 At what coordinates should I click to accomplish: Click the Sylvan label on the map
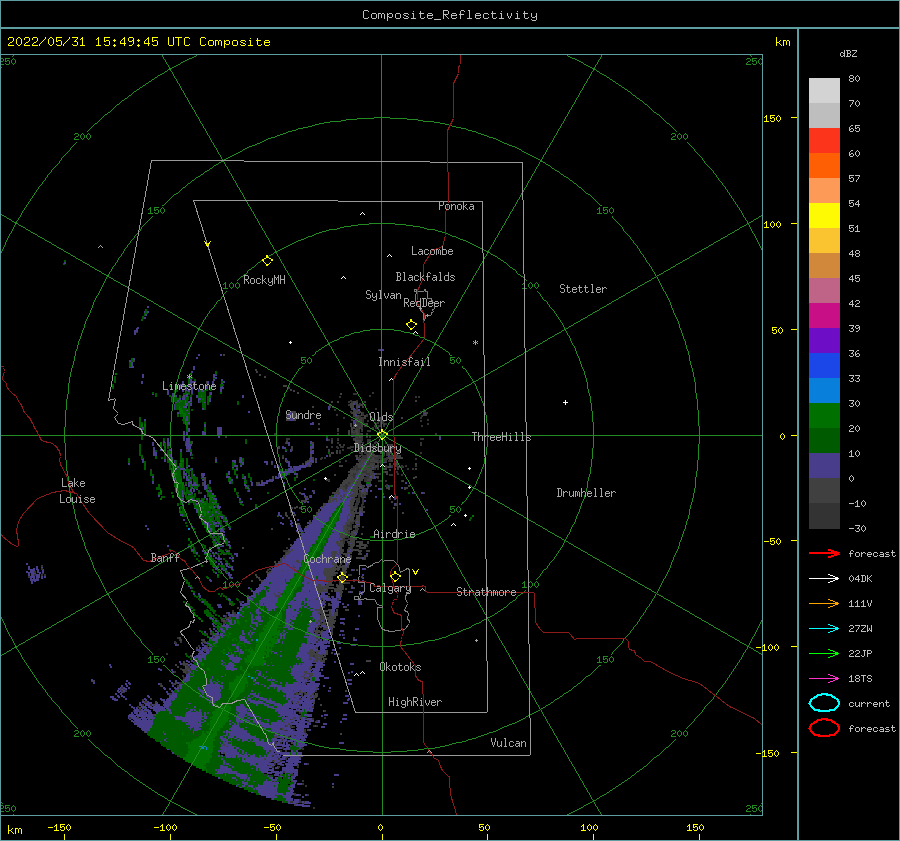tap(383, 295)
